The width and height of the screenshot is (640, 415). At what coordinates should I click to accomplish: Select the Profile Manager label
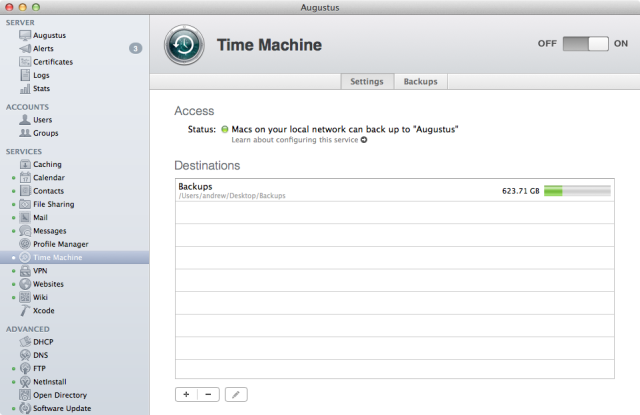61,244
